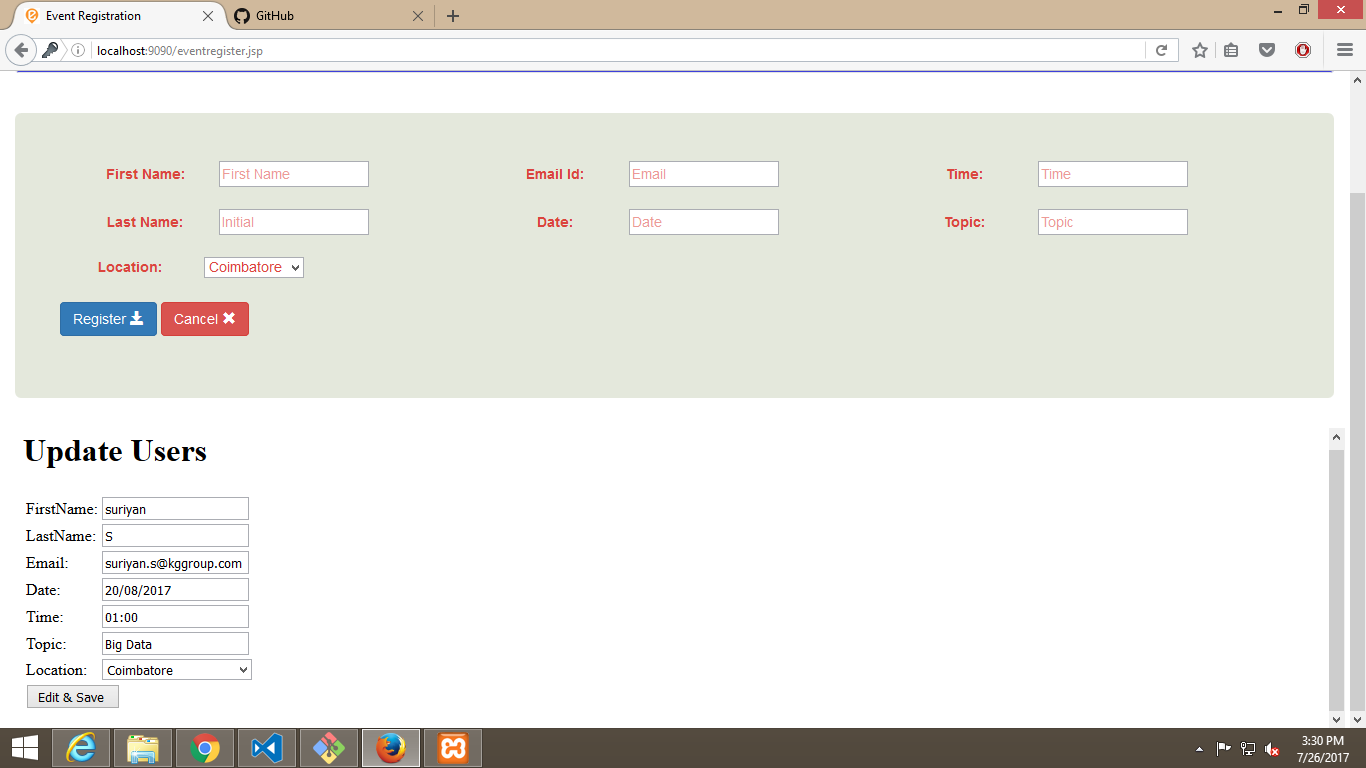The height and width of the screenshot is (768, 1366).
Task: Reload the page with the refresh icon
Action: pos(1161,50)
